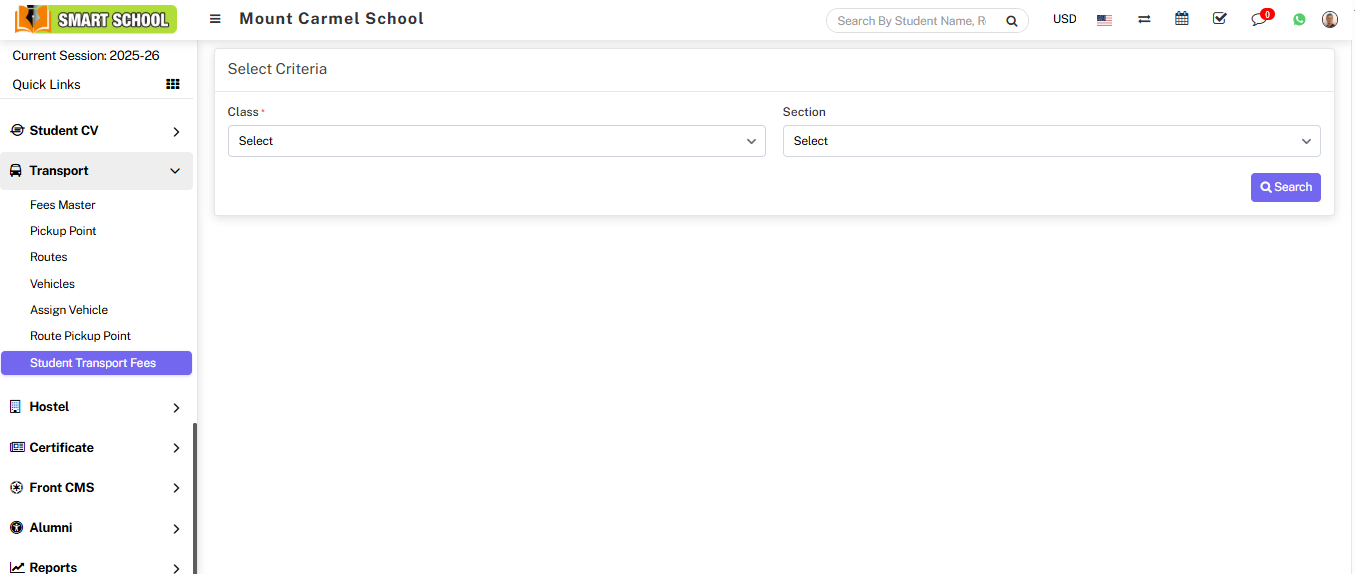Open the Route Pickup Point link
The width and height of the screenshot is (1355, 574).
[80, 336]
